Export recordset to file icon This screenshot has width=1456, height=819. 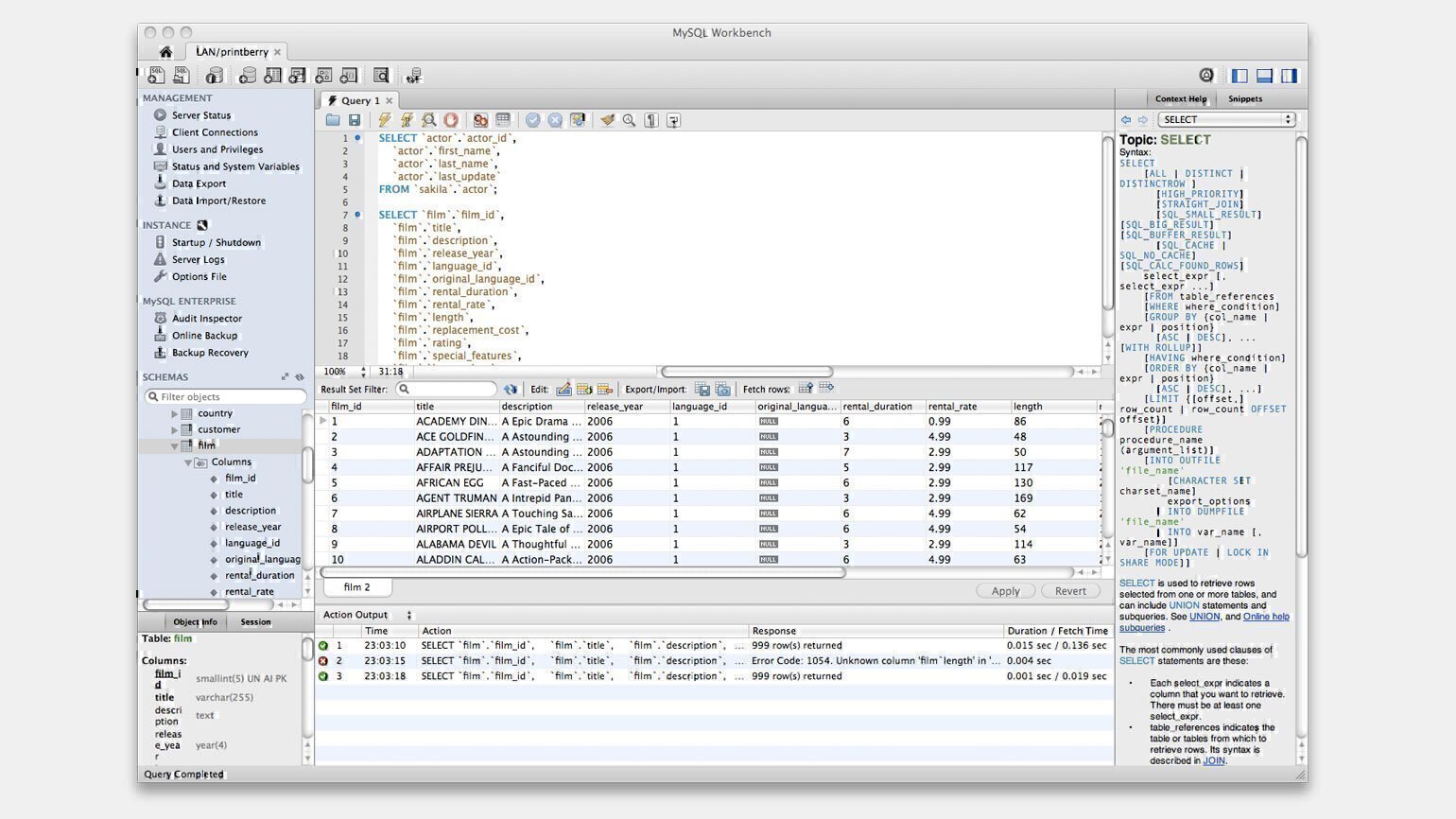(x=702, y=389)
